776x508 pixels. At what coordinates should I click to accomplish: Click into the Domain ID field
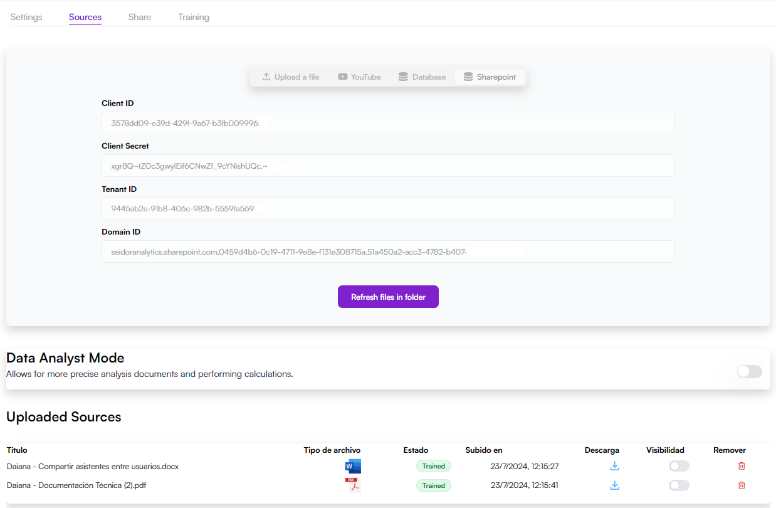click(x=387, y=252)
